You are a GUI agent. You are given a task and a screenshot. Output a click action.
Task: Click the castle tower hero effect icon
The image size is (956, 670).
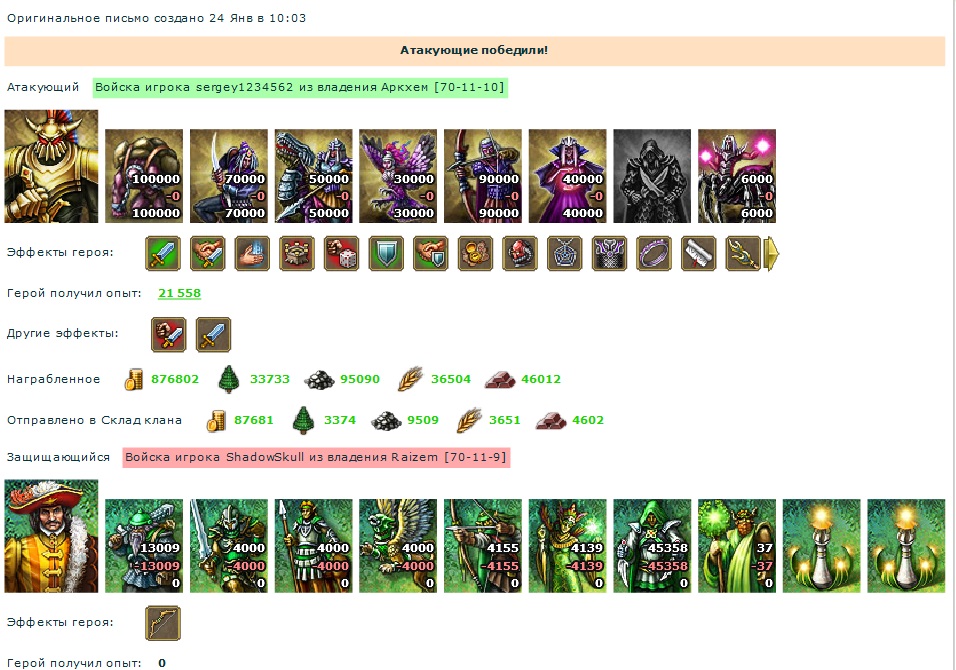coord(297,253)
